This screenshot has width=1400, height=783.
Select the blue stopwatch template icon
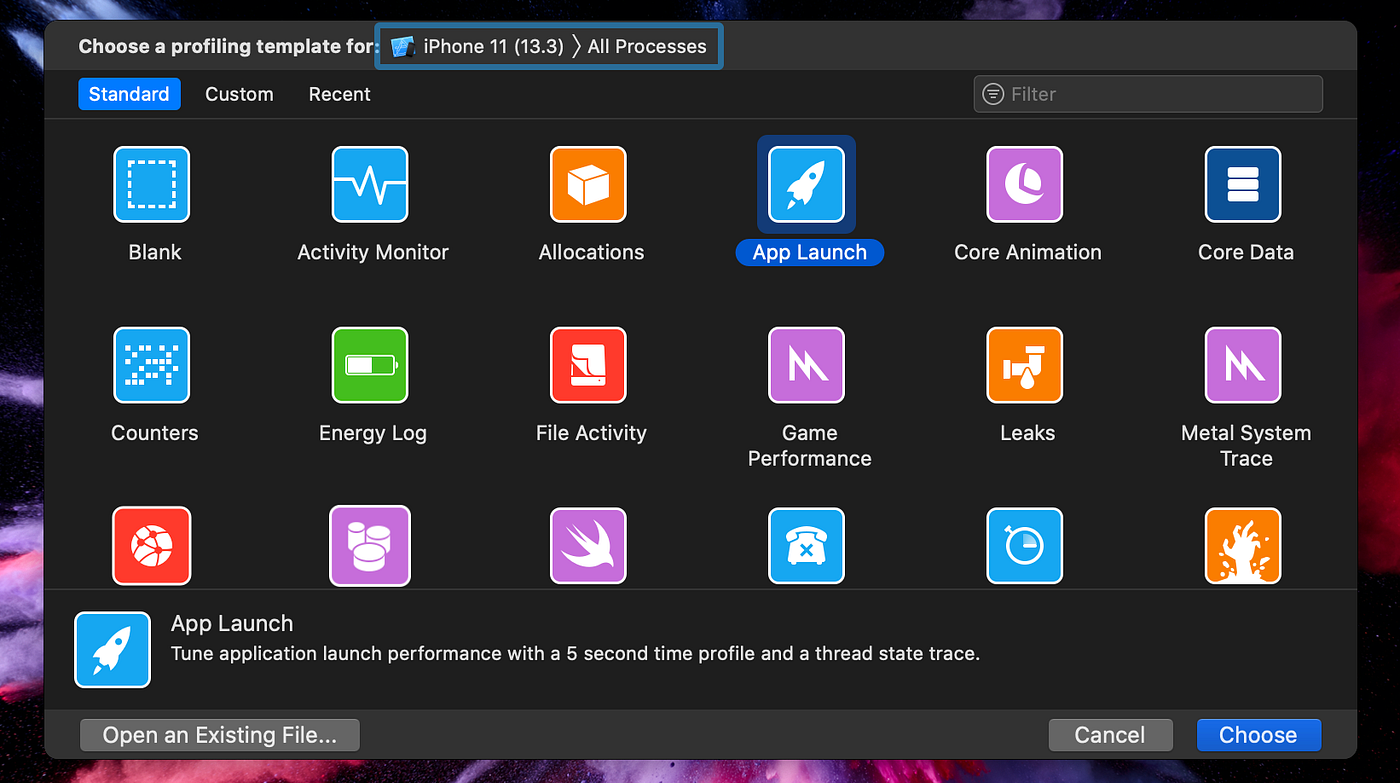pyautogui.click(x=1025, y=546)
